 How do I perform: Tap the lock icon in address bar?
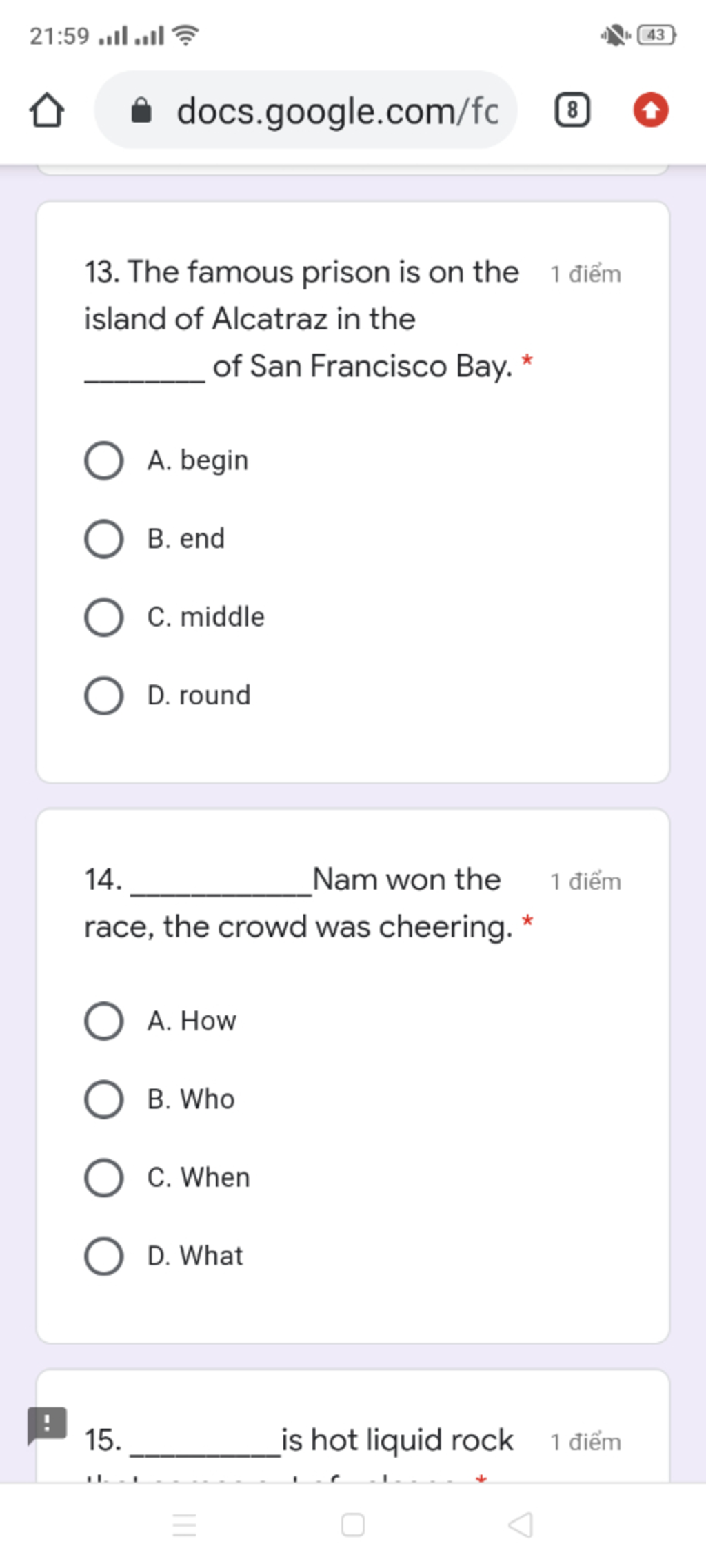[141, 110]
